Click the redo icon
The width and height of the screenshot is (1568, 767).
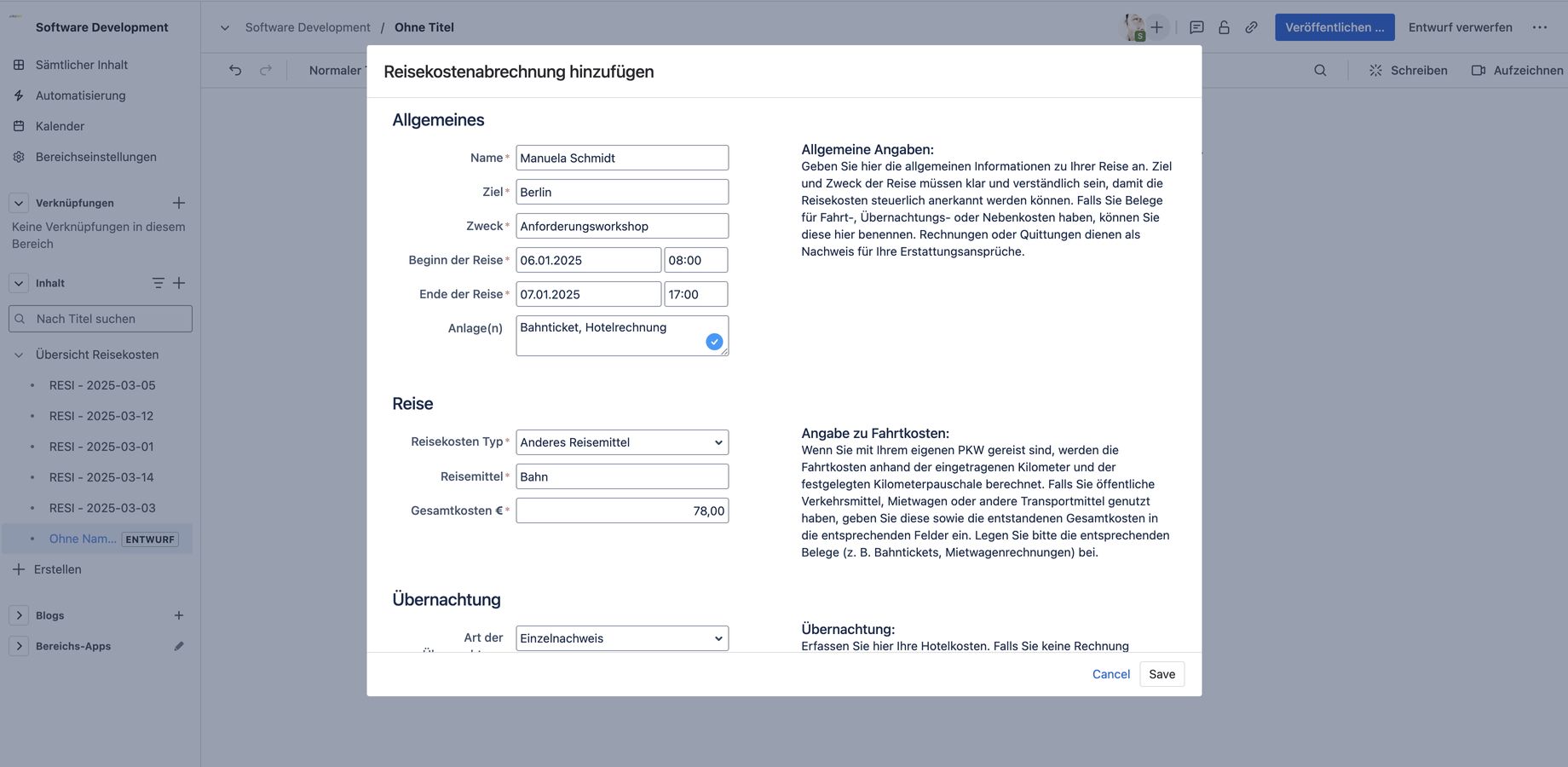266,70
